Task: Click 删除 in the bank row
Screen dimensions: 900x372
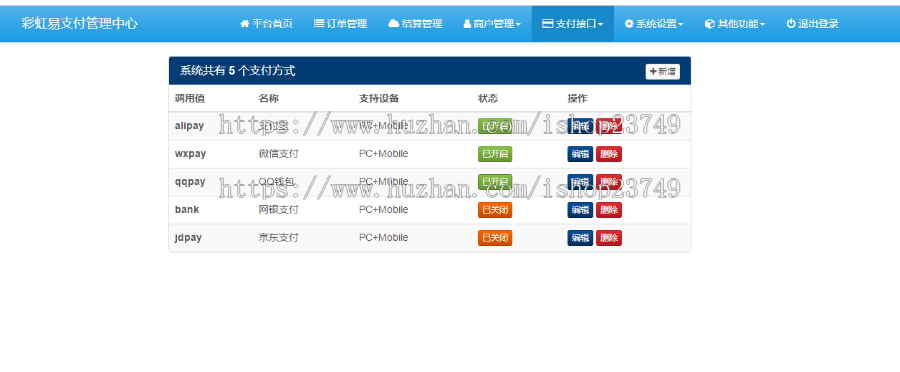Action: [x=609, y=210]
